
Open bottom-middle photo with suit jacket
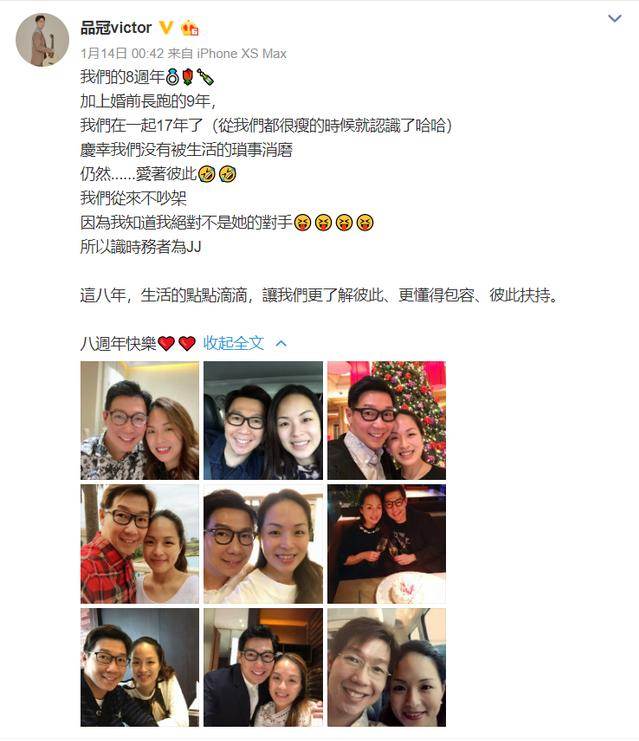(263, 667)
